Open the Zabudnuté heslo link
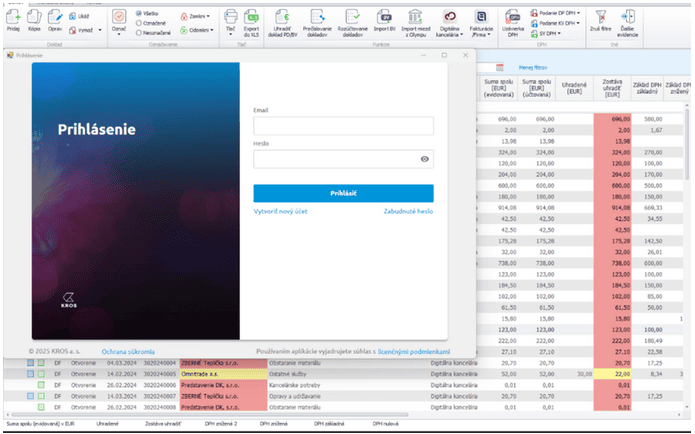Screen dimensions: 695x434 (408, 212)
